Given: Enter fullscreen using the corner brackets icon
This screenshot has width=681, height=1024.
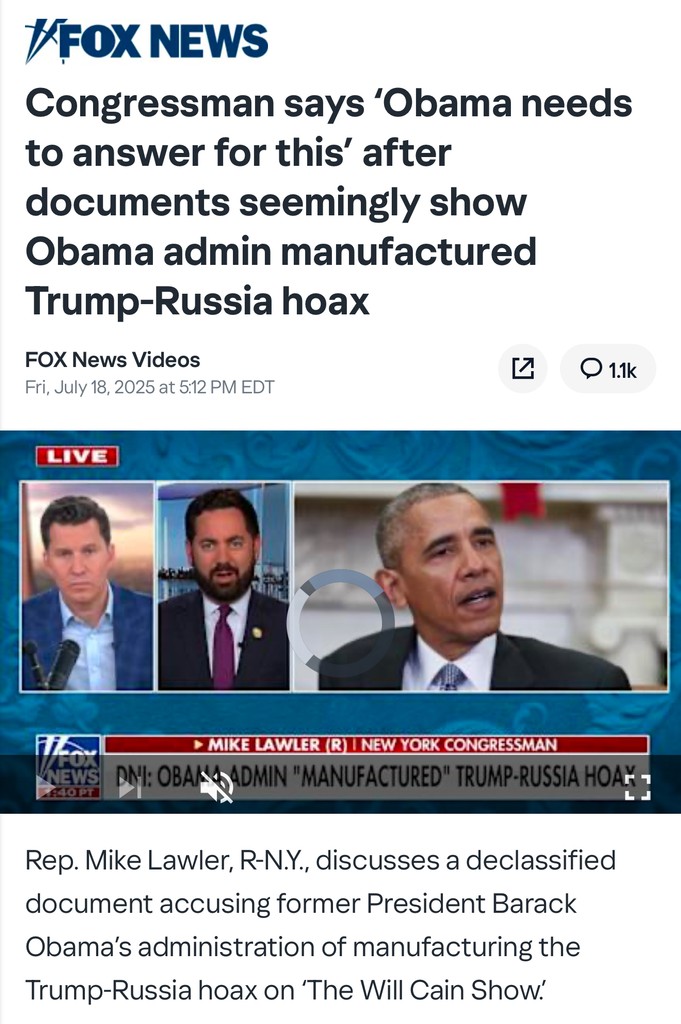Looking at the screenshot, I should (637, 788).
